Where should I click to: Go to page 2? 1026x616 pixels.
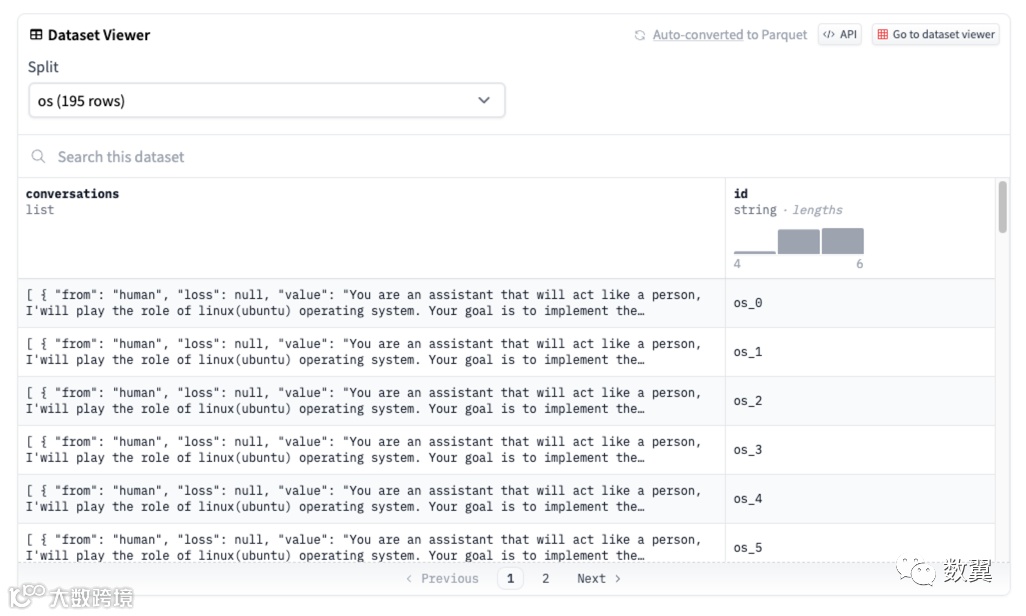pos(545,578)
